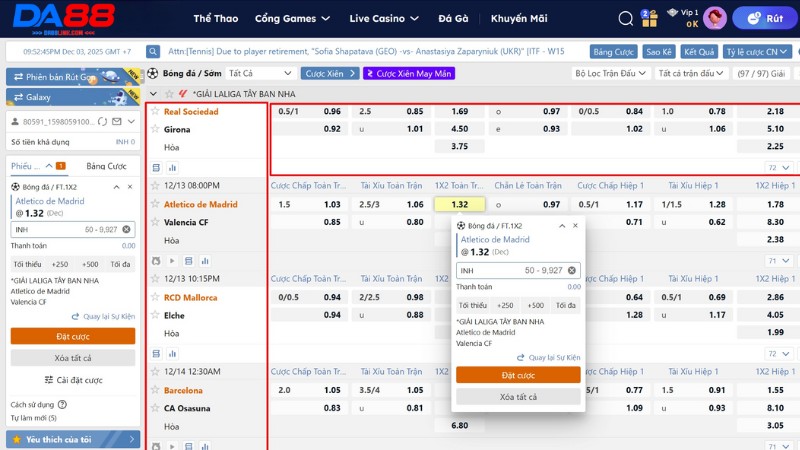Open alarm clock icon under Atletico match
The width and height of the screenshot is (800, 450).
[x=156, y=261]
